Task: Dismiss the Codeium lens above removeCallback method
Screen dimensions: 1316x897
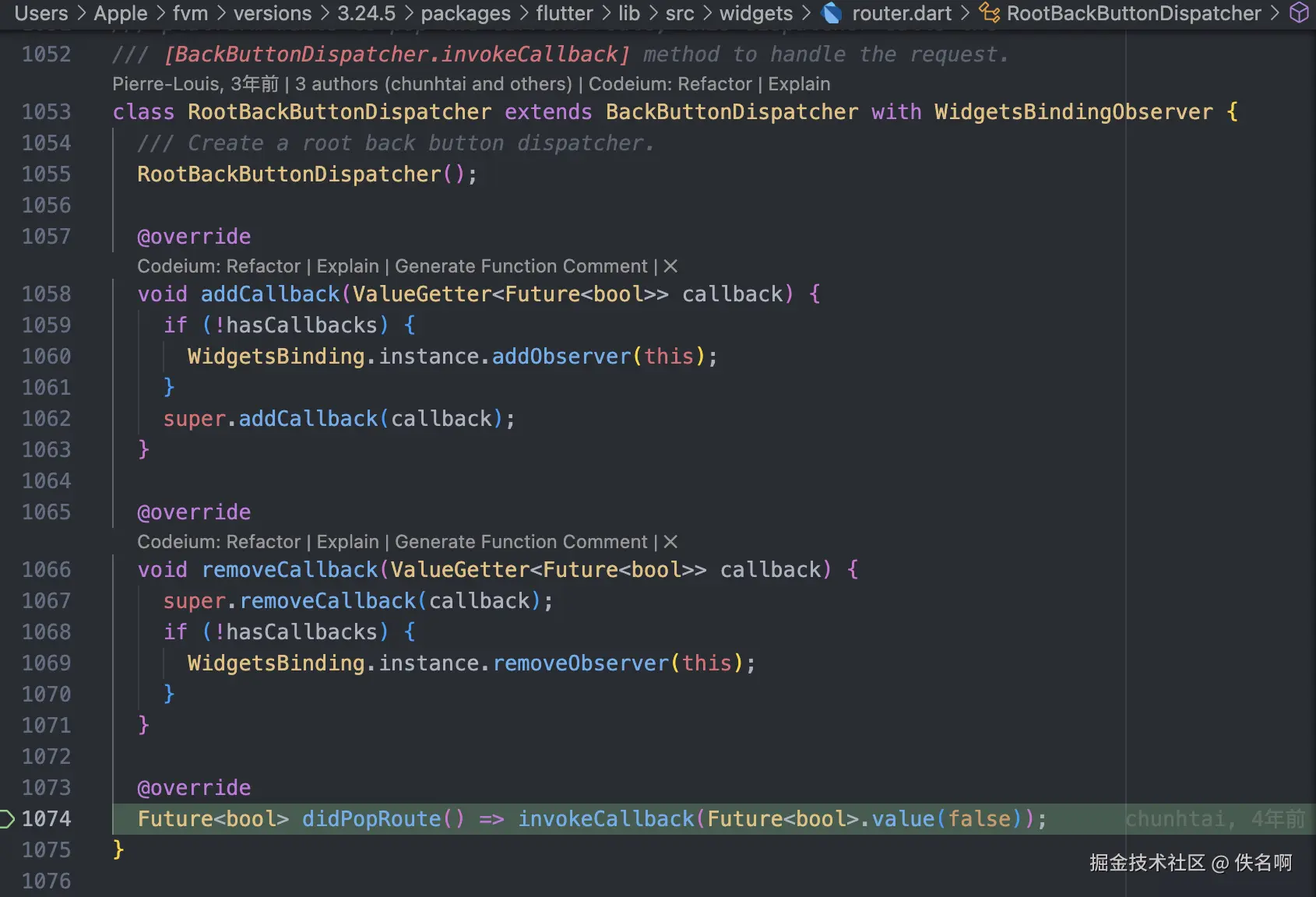Action: 670,542
